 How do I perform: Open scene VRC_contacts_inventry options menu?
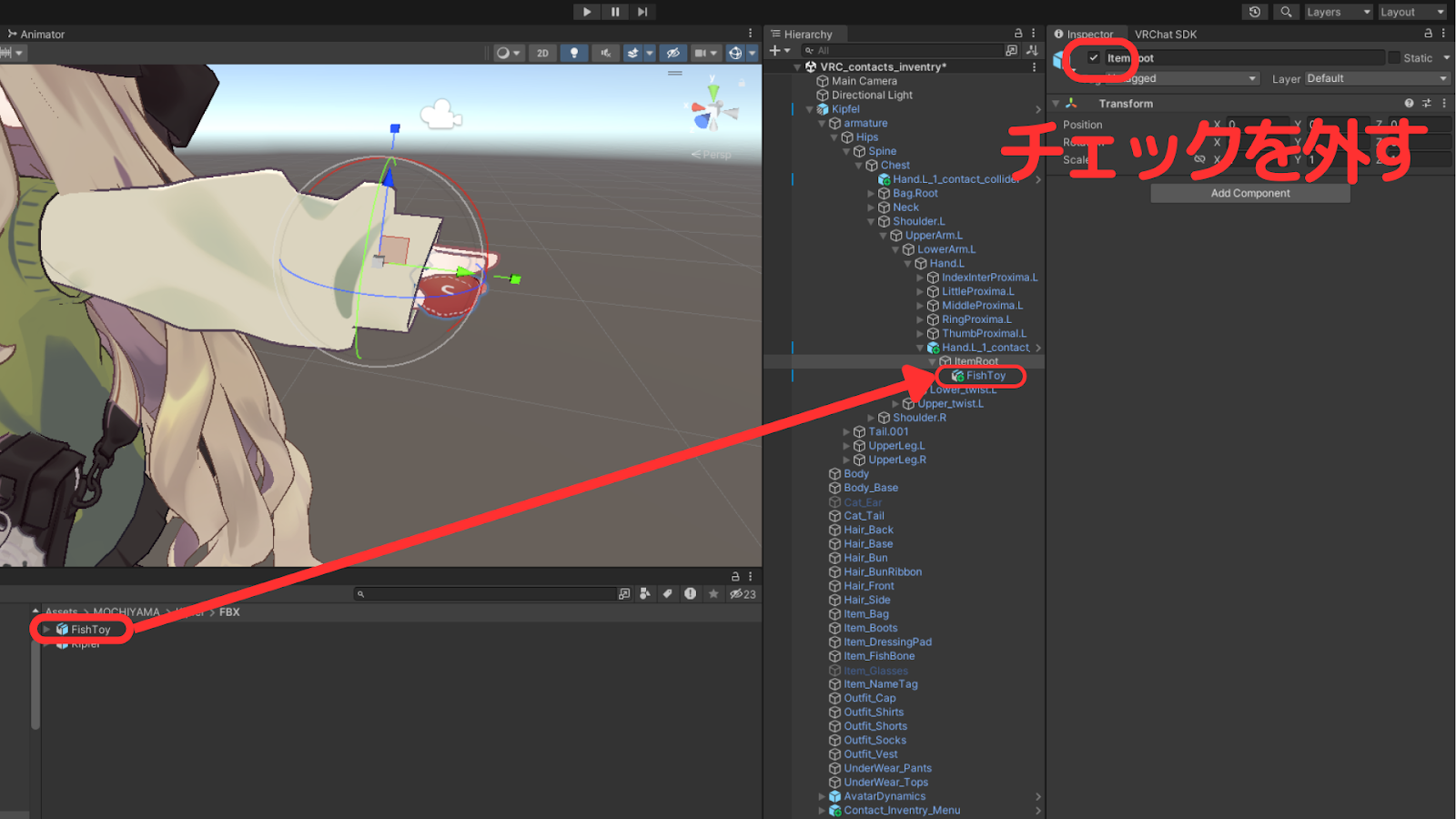1034,67
